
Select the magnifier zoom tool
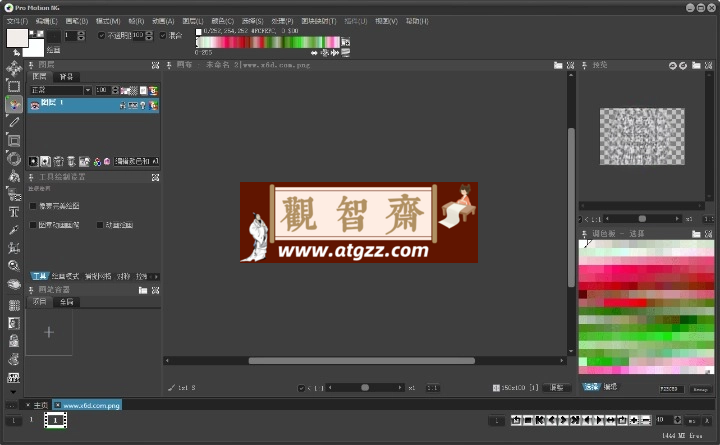pos(14,265)
